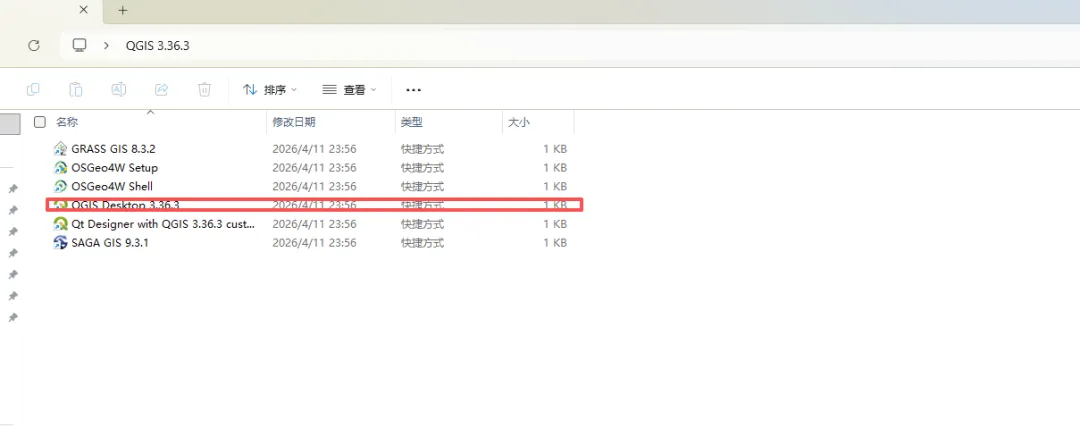Click the Rename icon in the toolbar
The height and width of the screenshot is (428, 1080).
[x=118, y=90]
